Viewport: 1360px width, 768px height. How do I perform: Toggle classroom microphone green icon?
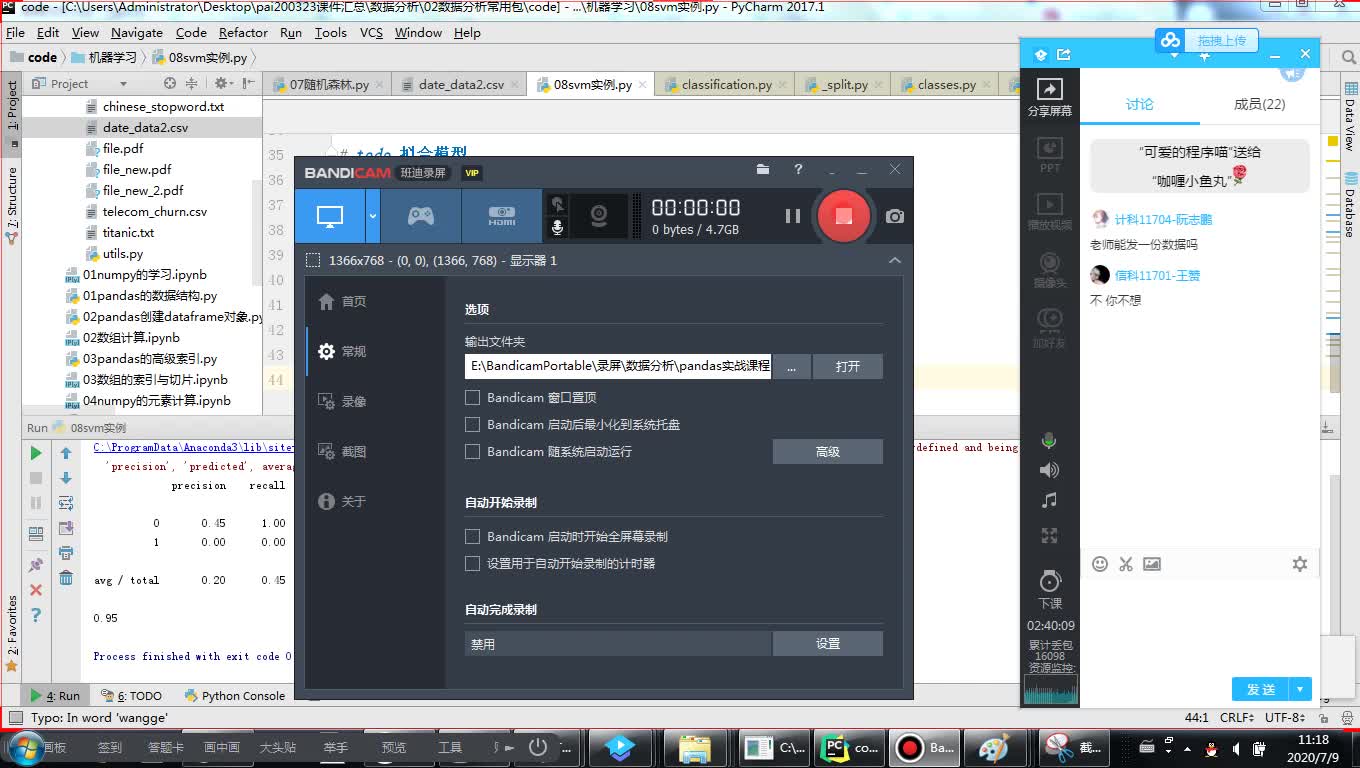[x=1049, y=441]
